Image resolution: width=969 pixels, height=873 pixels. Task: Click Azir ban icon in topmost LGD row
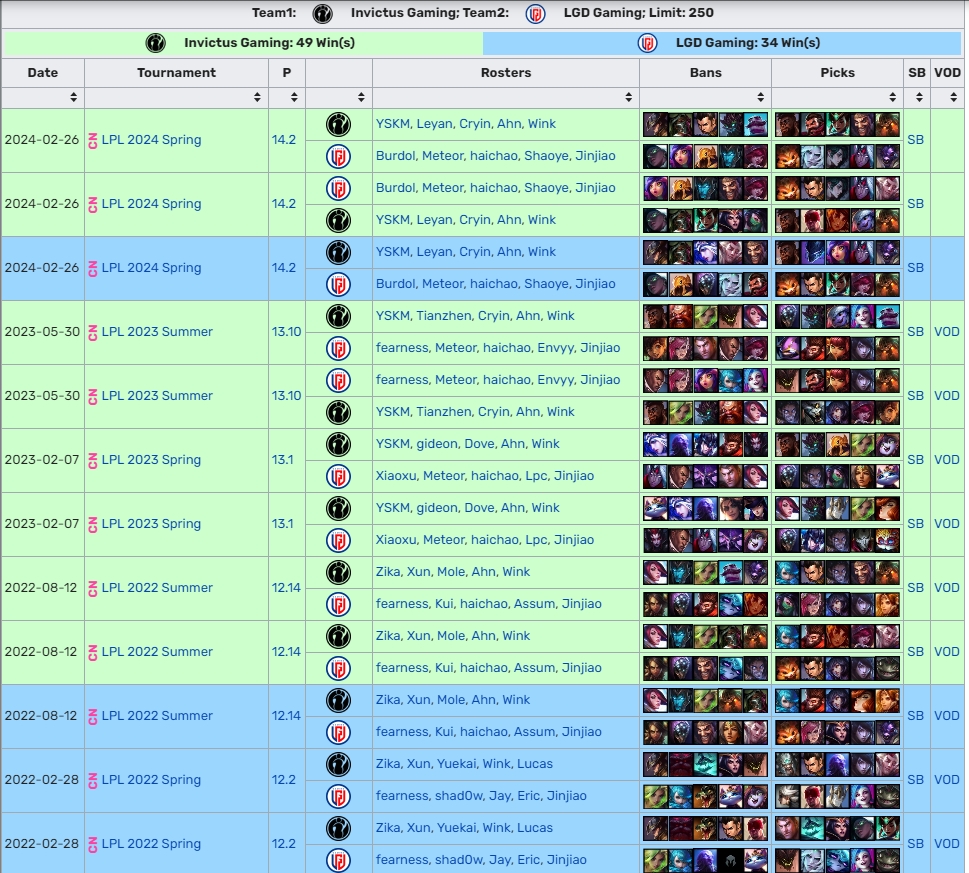(x=705, y=156)
